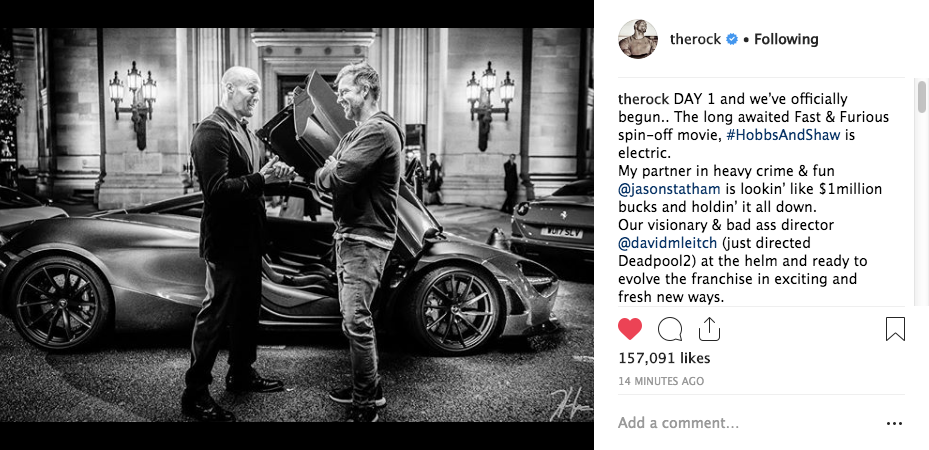This screenshot has width=929, height=450.
Task: Click the caption scrollbar thumb
Action: click(922, 97)
